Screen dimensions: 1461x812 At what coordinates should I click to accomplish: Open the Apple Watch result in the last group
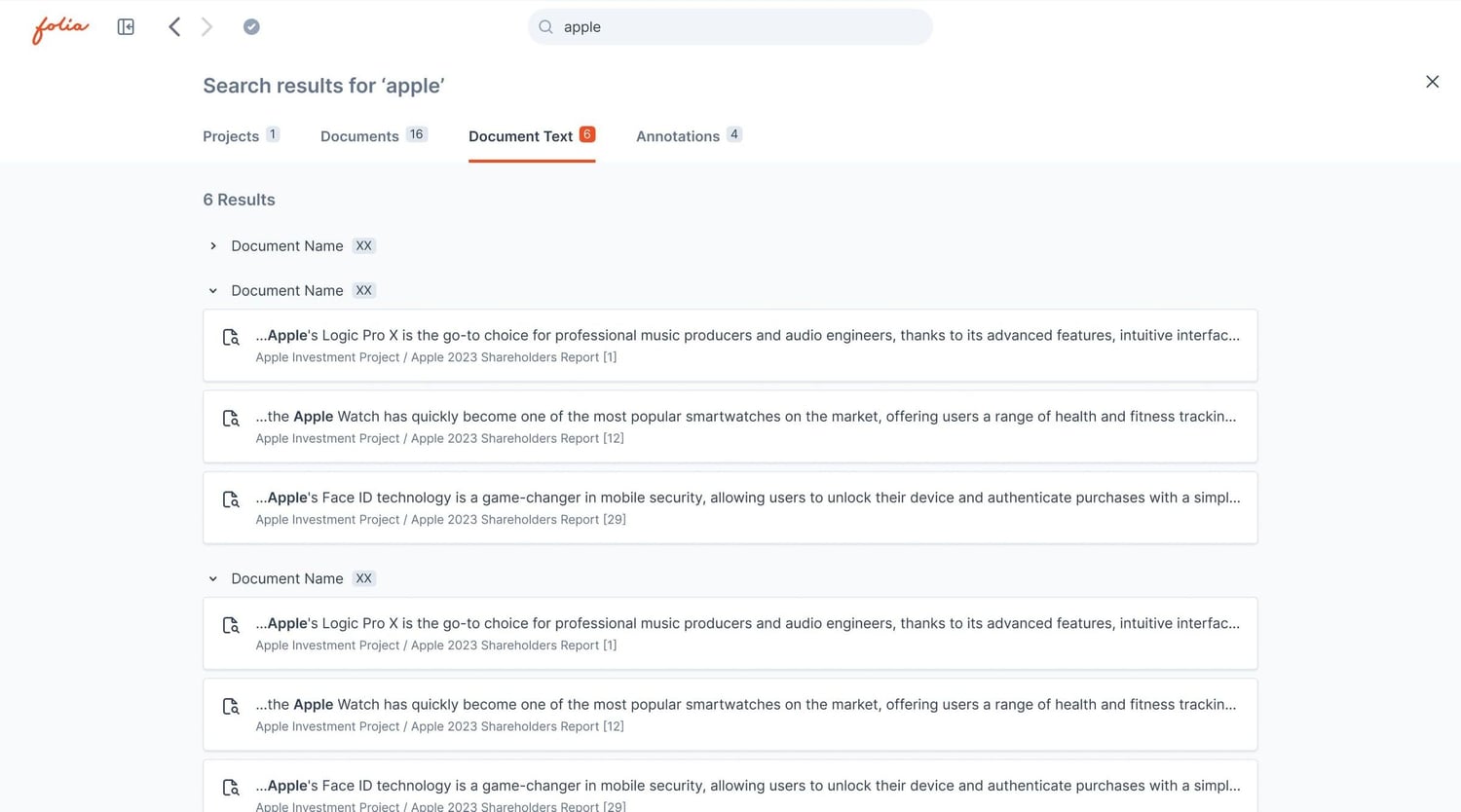(x=730, y=715)
